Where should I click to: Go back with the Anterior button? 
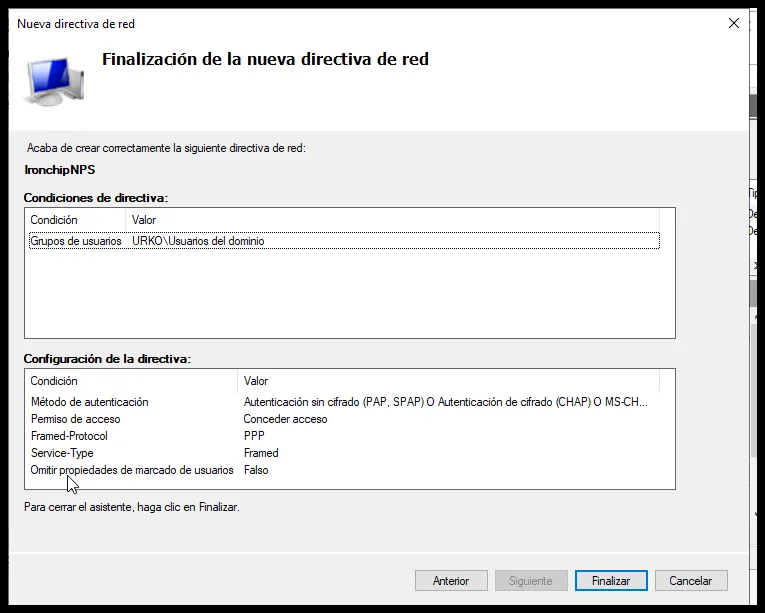[x=451, y=581]
